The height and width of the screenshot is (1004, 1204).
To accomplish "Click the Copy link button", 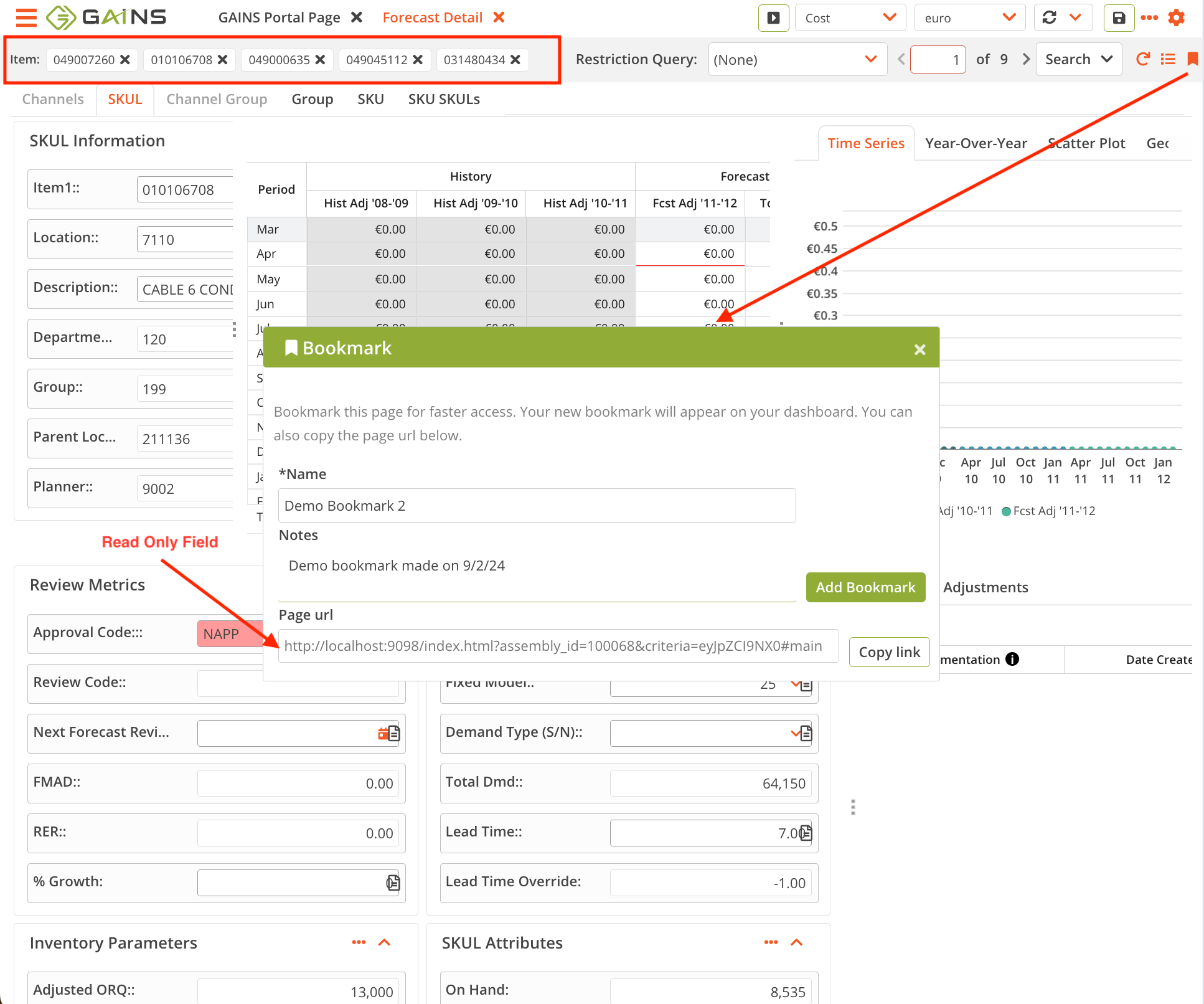I will (x=889, y=652).
